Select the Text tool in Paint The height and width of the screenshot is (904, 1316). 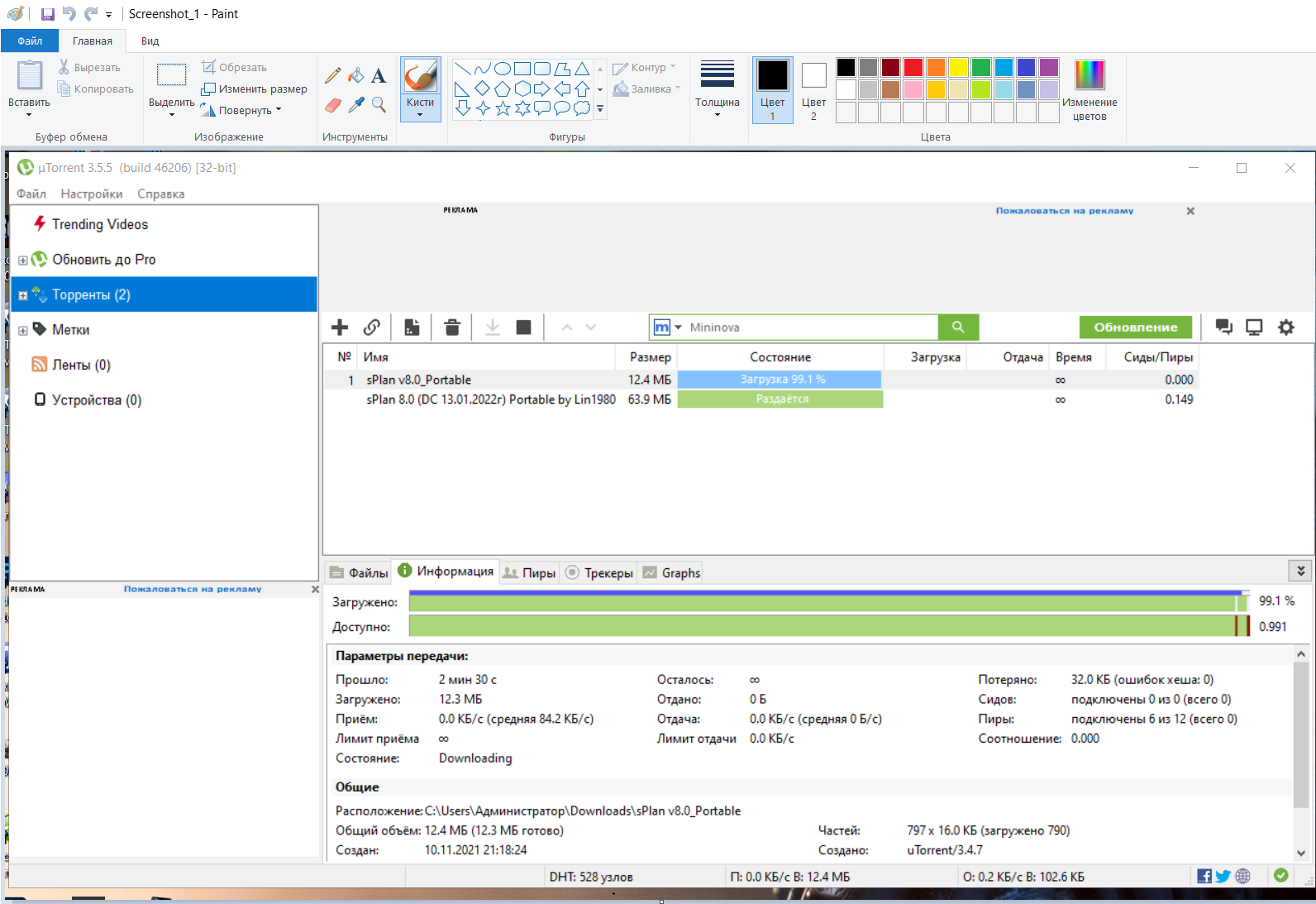[x=379, y=76]
